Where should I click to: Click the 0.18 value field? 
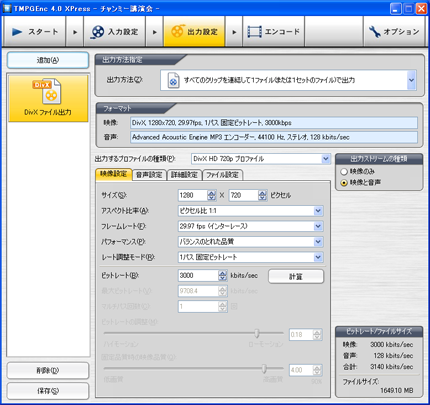[x=301, y=335]
